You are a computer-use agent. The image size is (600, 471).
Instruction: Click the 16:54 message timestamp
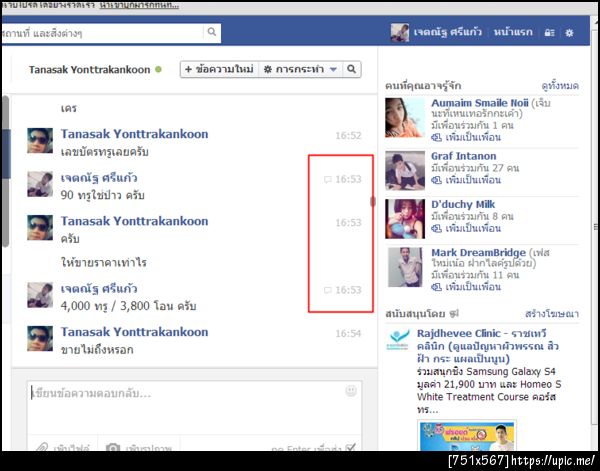coord(348,334)
